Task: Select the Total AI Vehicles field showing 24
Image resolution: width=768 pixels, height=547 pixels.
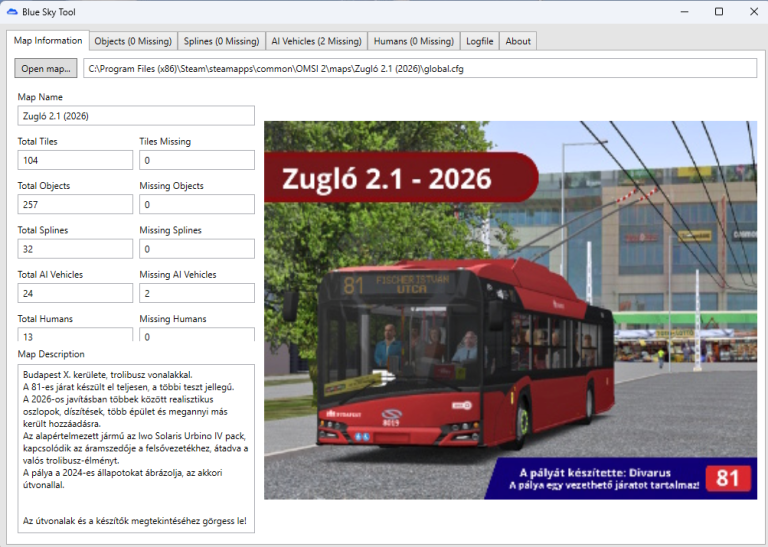Action: point(75,293)
